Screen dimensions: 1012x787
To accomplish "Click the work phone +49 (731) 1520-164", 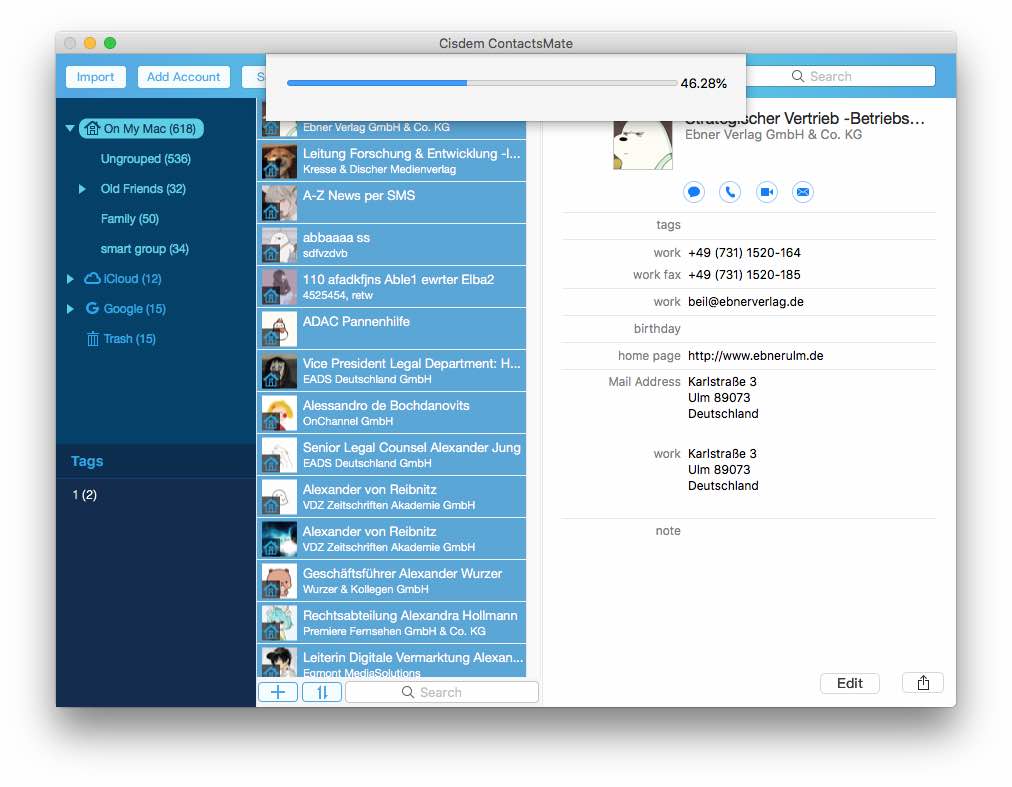I will (x=744, y=252).
